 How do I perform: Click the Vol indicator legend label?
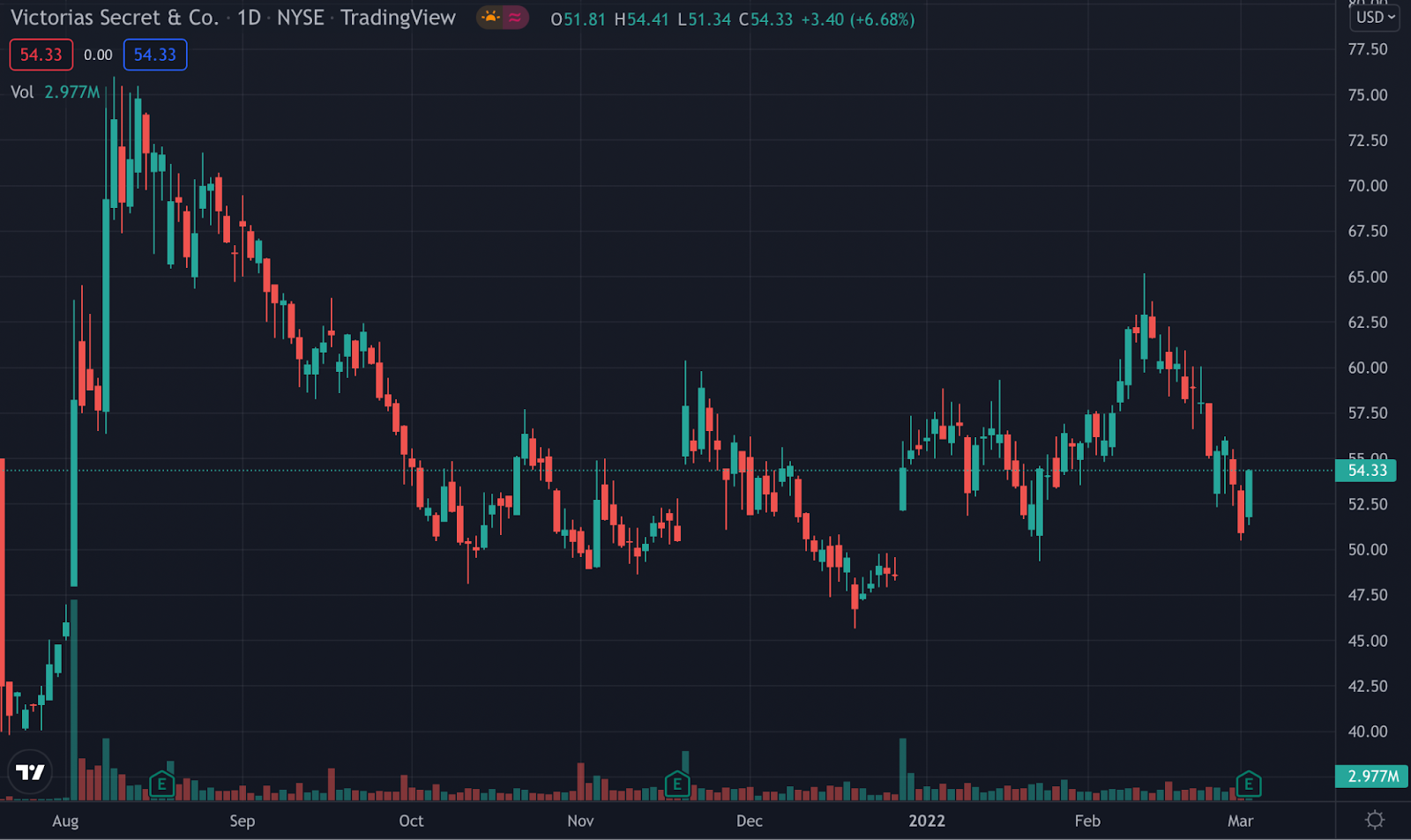[22, 92]
